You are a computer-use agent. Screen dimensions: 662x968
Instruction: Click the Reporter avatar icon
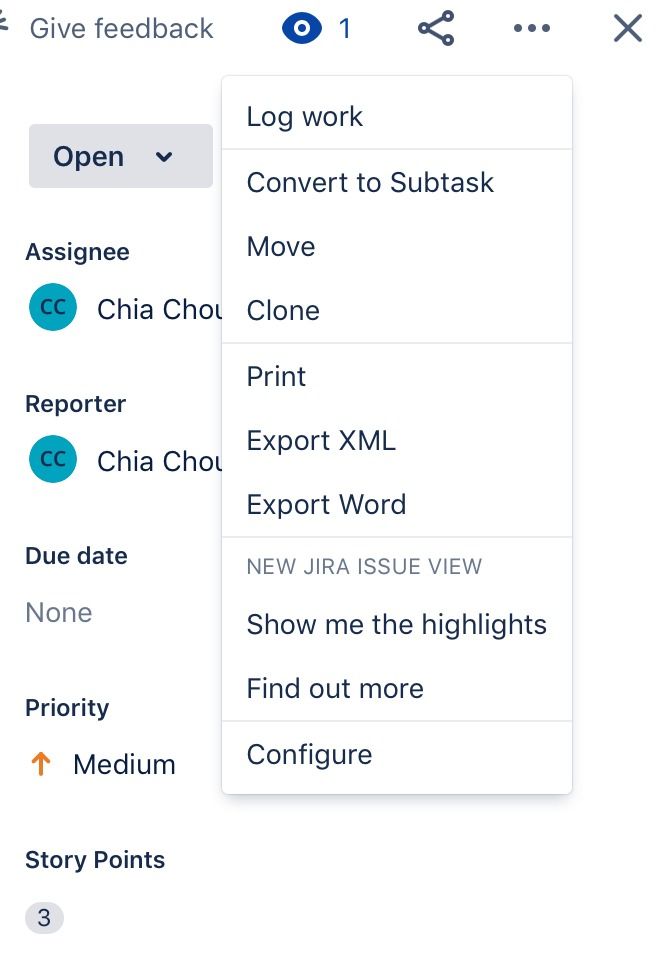[53, 460]
